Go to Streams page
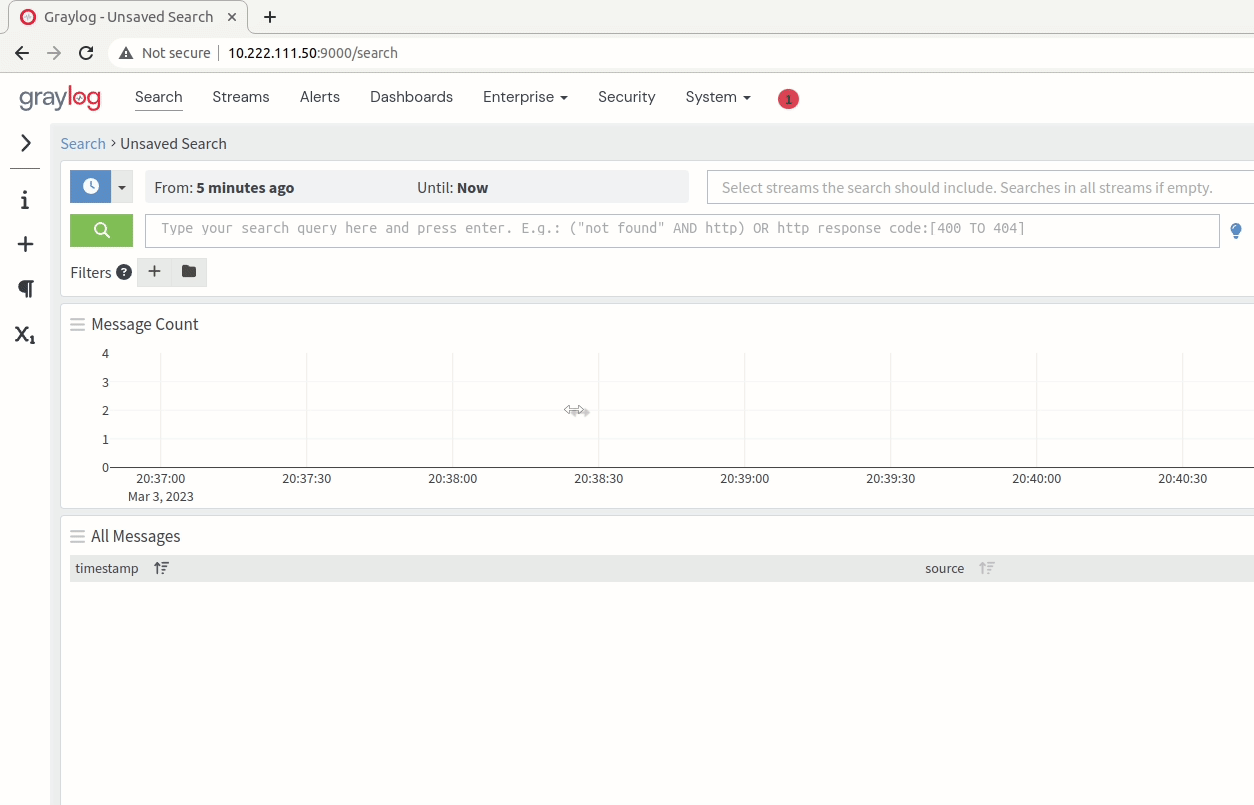 pyautogui.click(x=241, y=97)
